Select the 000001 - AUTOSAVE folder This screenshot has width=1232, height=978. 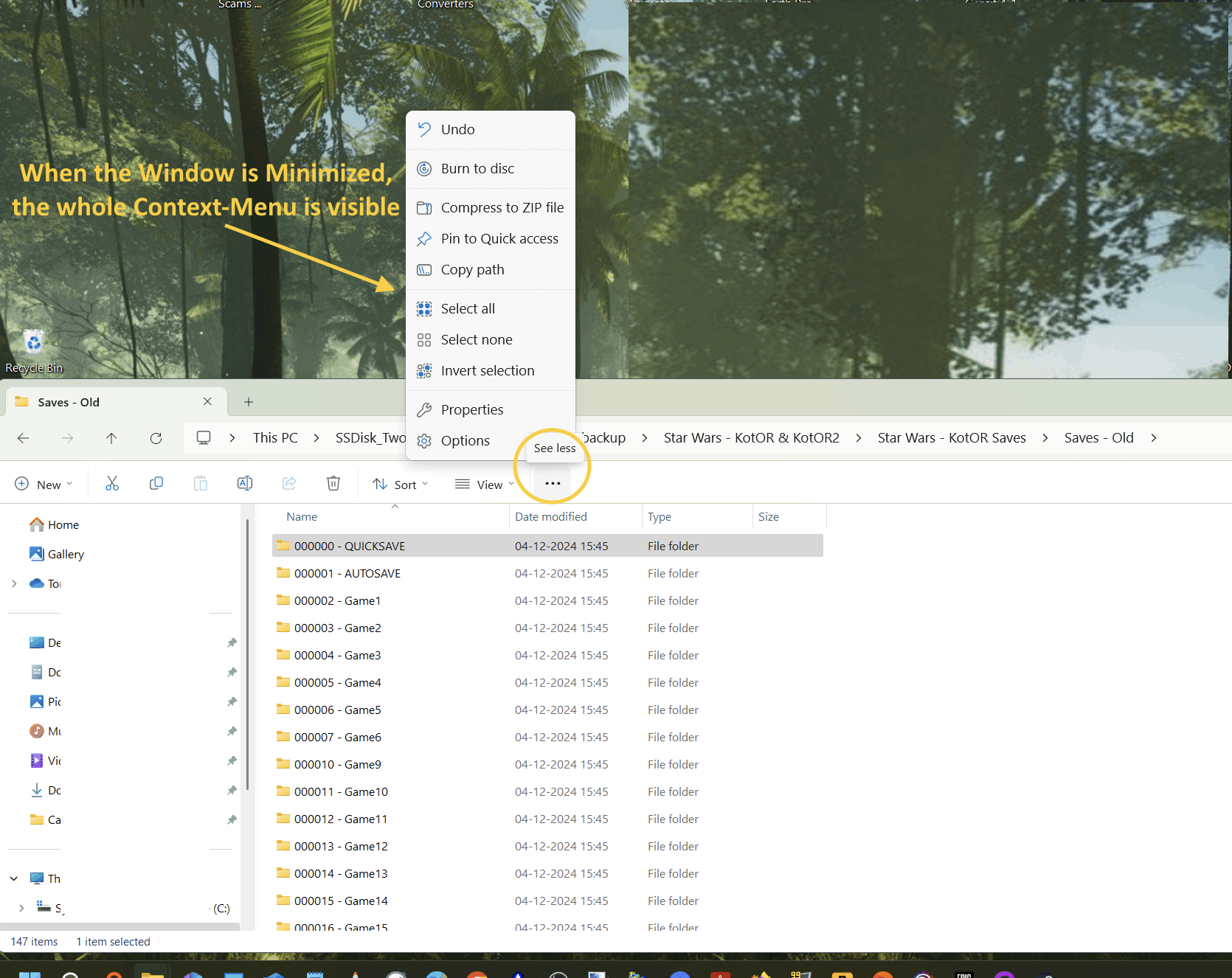point(547,574)
